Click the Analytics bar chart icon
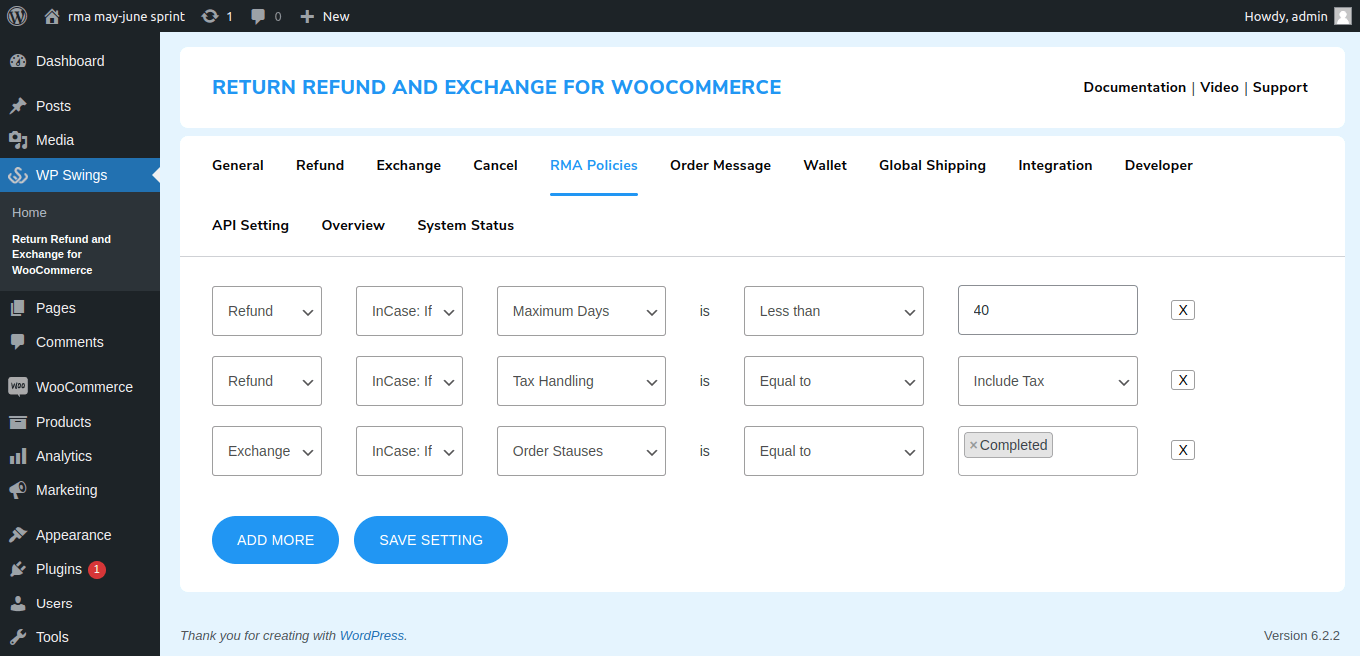The height and width of the screenshot is (657, 1360). pyautogui.click(x=18, y=456)
